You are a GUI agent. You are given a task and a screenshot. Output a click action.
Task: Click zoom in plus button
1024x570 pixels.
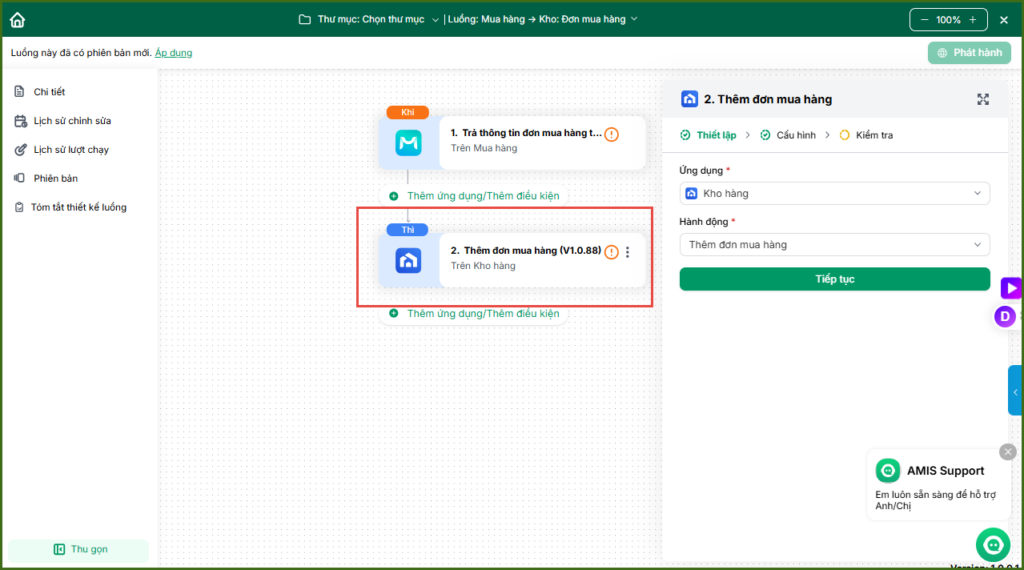tap(973, 20)
